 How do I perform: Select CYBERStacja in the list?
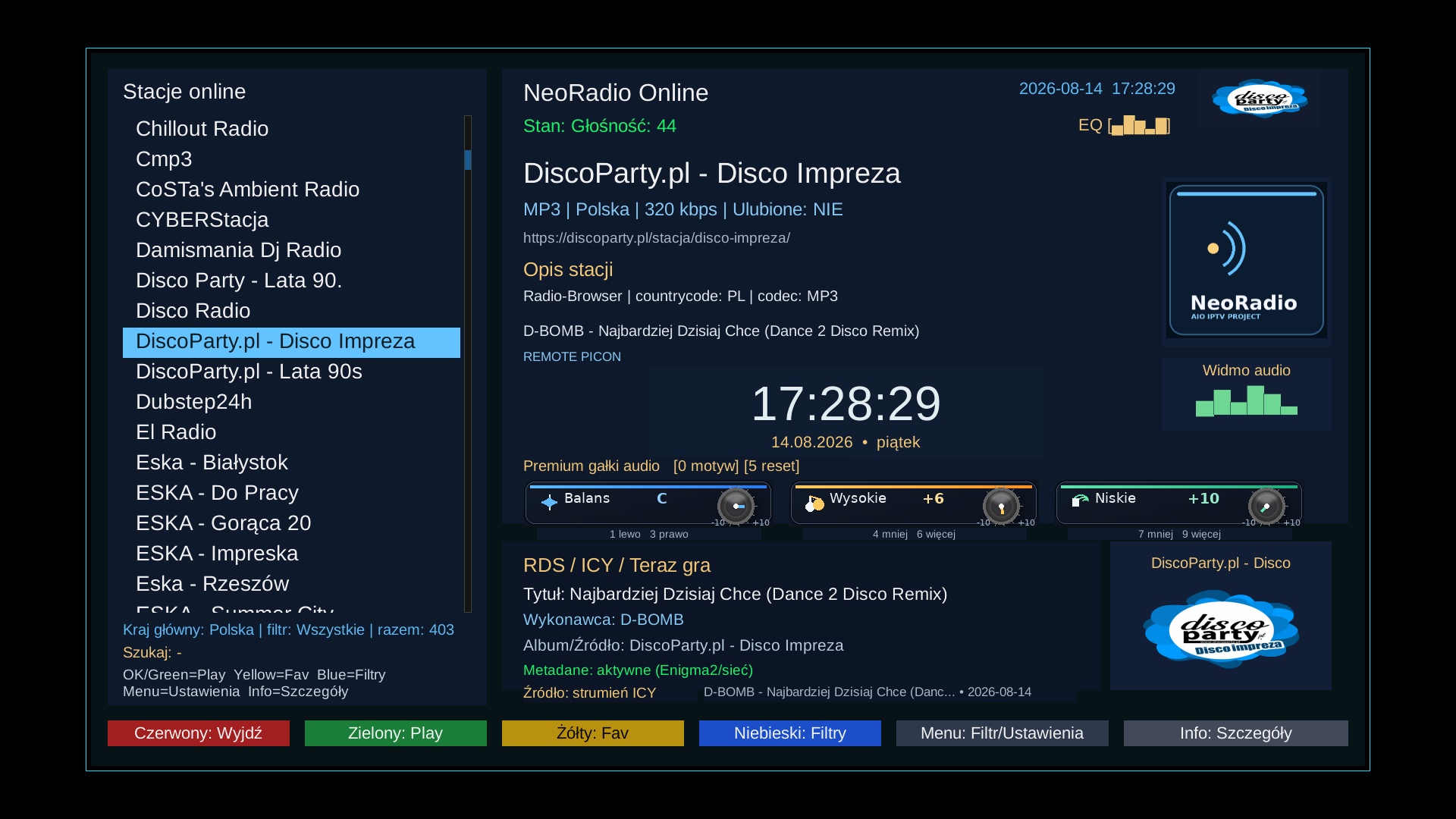(291, 220)
